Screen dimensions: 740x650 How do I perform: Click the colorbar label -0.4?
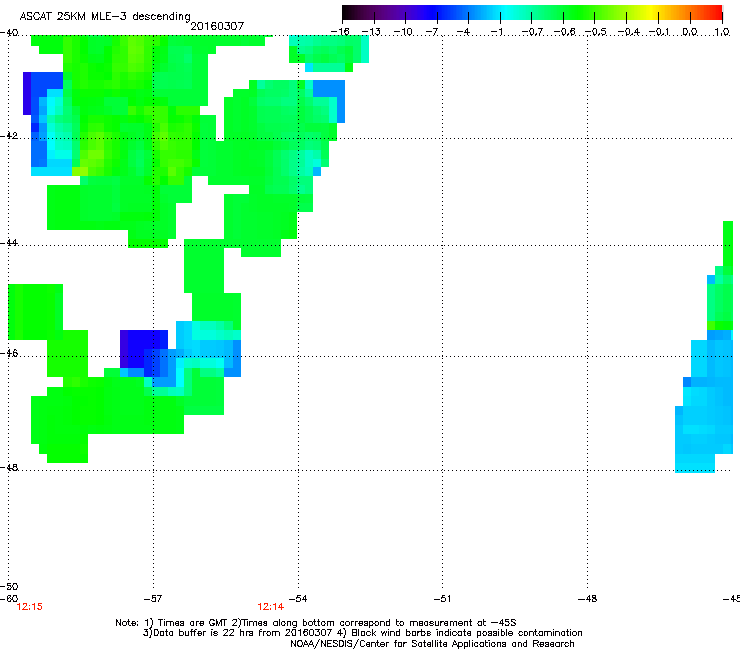point(628,32)
